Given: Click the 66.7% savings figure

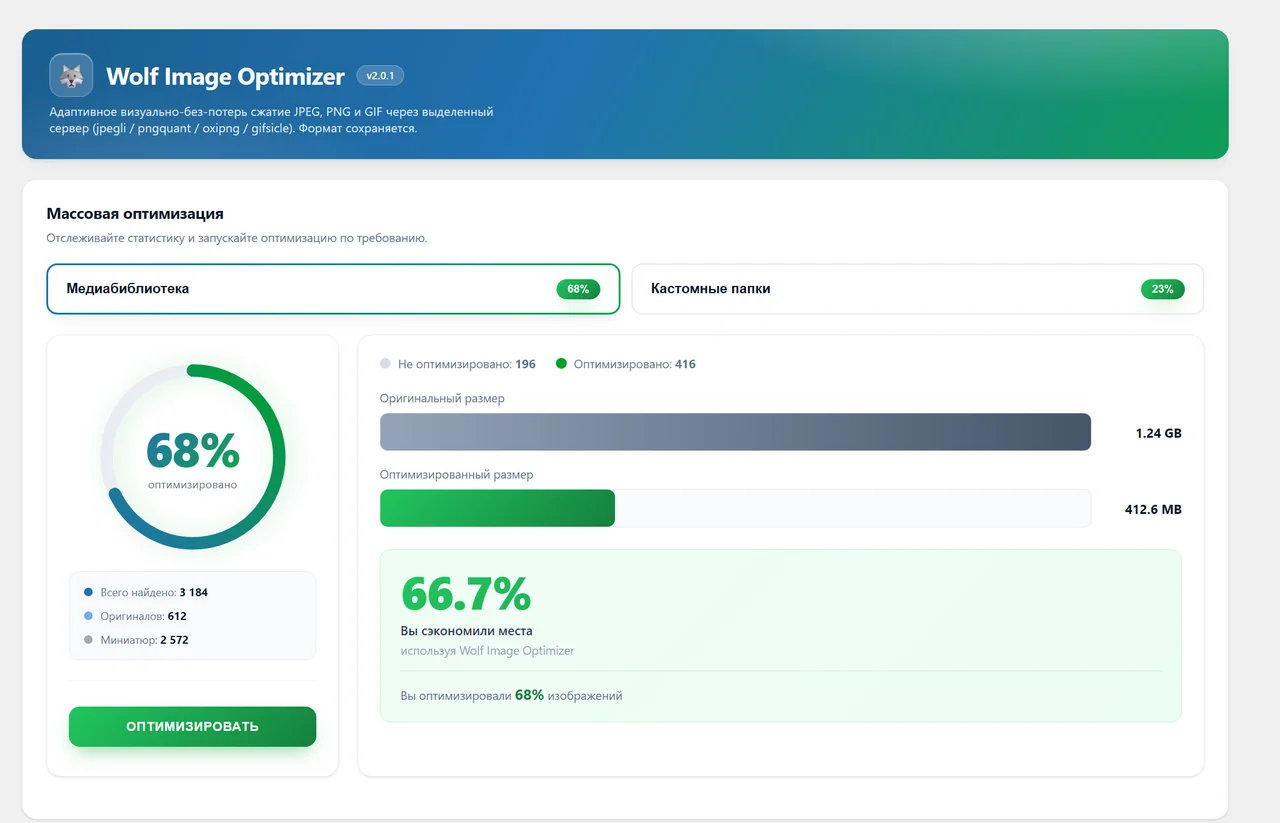Looking at the screenshot, I should (466, 594).
